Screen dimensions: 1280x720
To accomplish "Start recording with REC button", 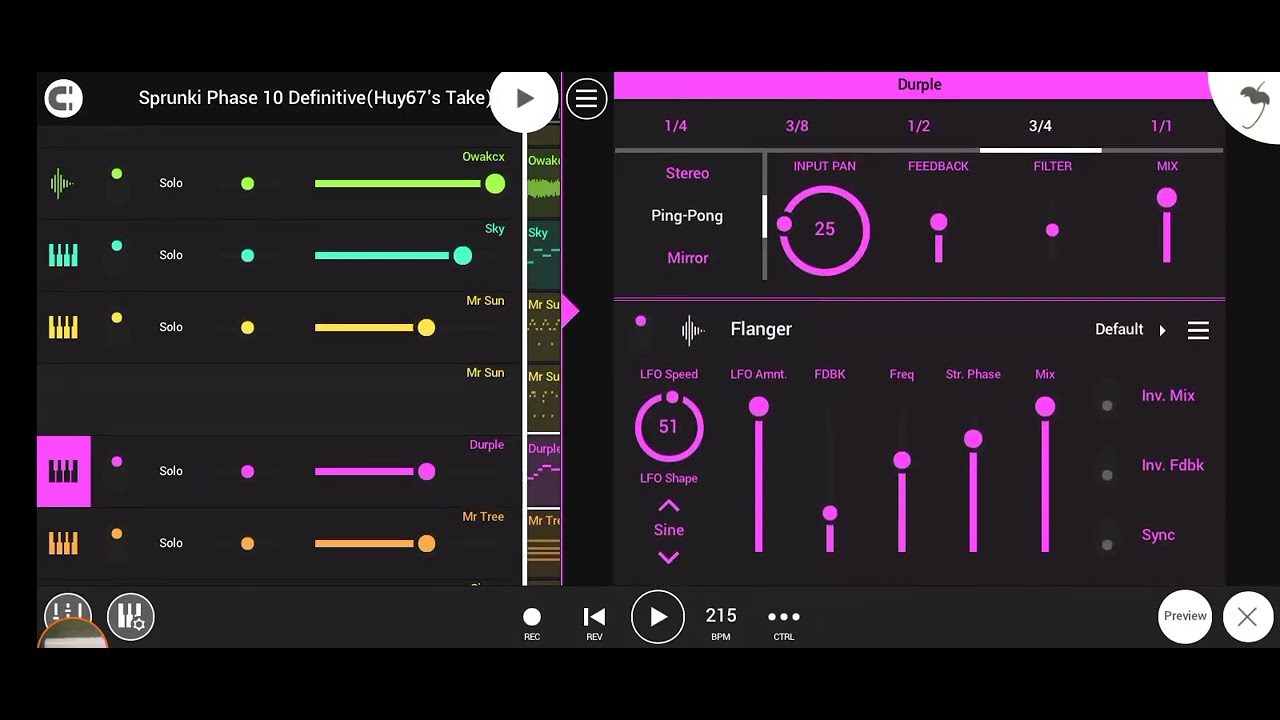I will 532,622.
